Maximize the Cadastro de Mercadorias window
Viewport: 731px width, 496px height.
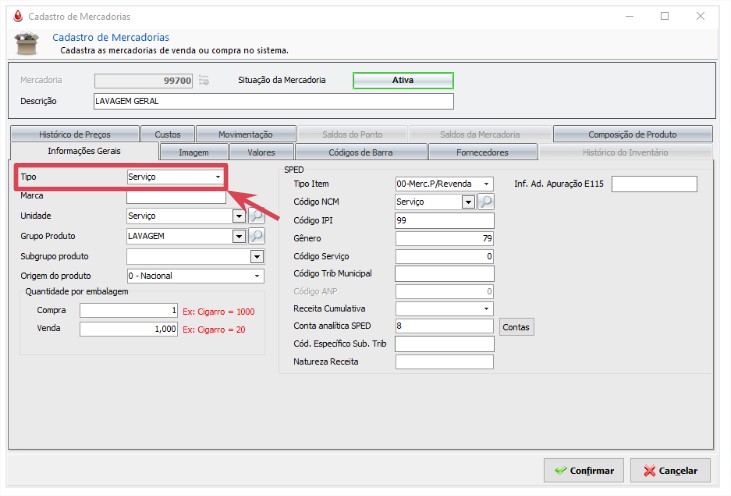(x=665, y=16)
